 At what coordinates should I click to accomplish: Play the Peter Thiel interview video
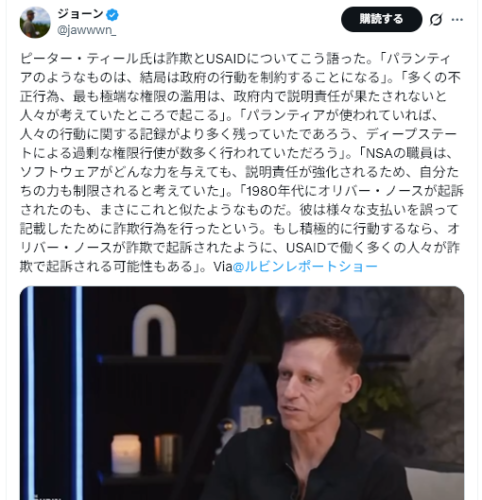[x=242, y=393]
